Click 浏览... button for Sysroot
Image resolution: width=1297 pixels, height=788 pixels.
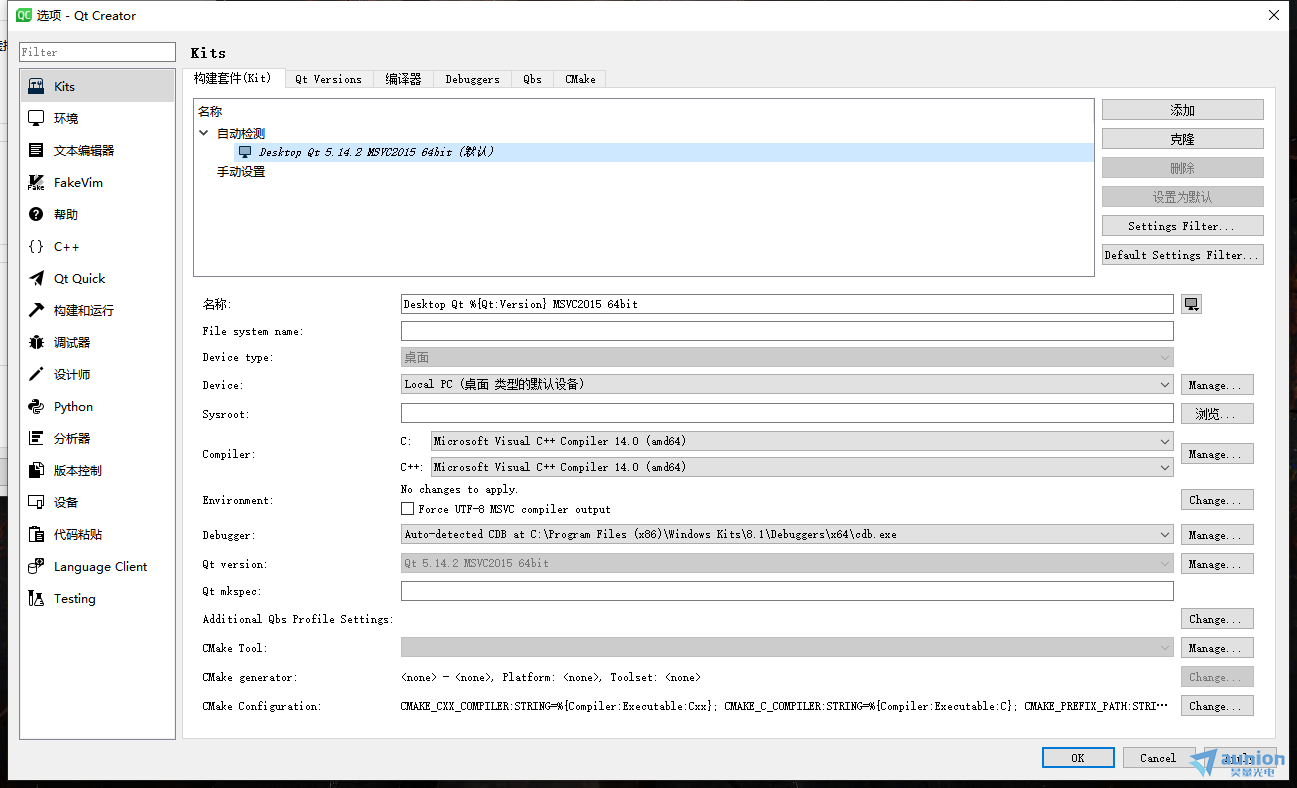pos(1217,414)
